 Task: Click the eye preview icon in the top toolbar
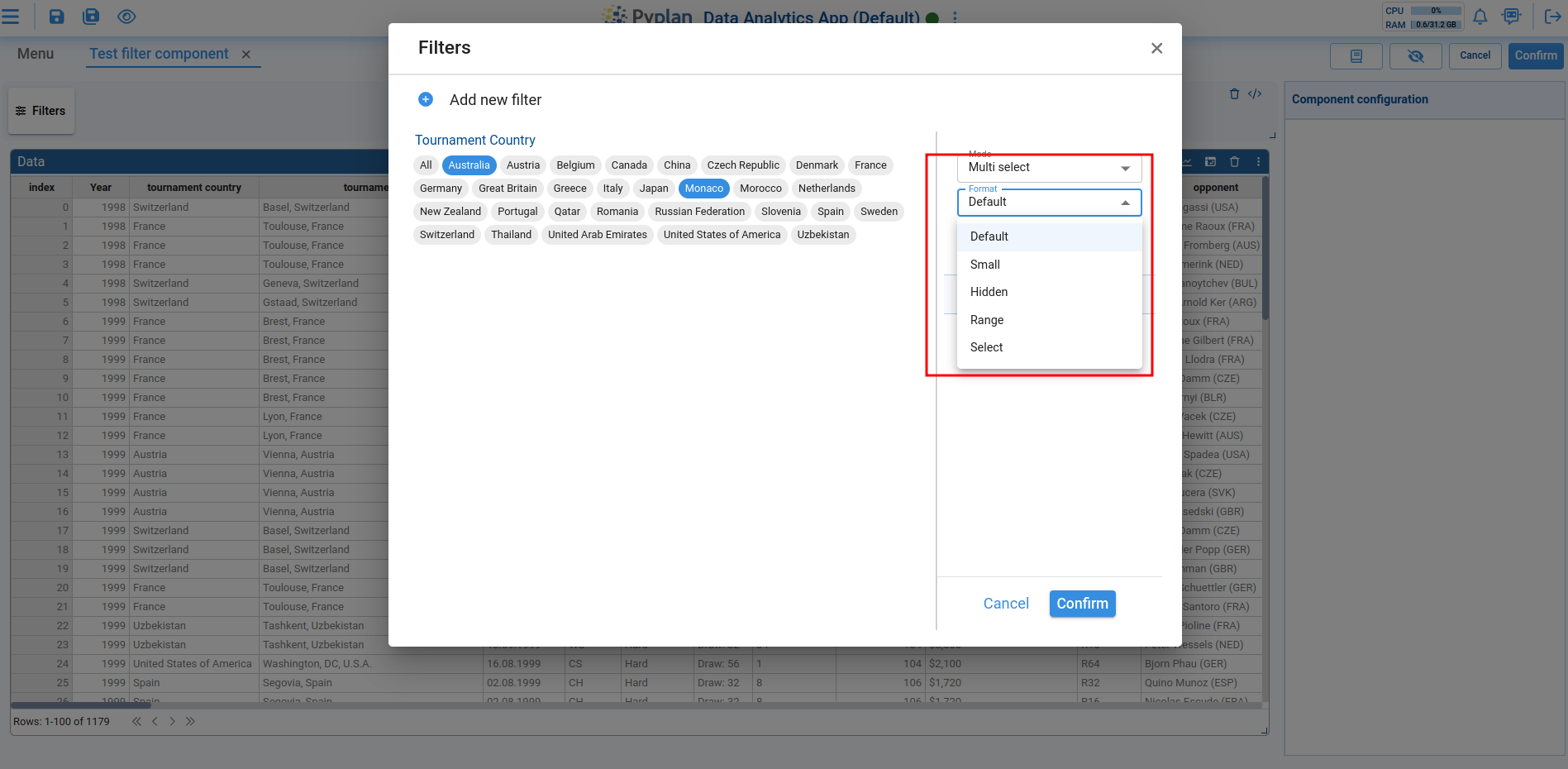[x=126, y=17]
